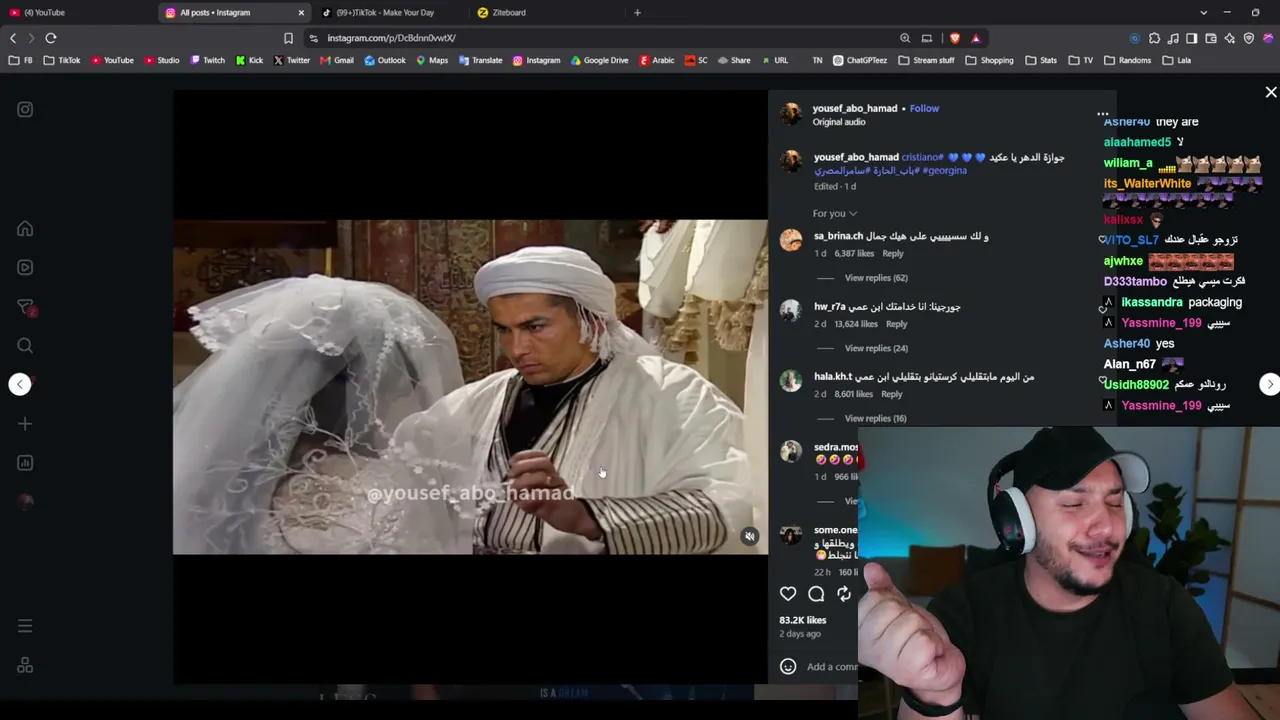Open the browser zoom magnifier icon
Viewport: 1280px width, 720px height.
click(905, 38)
